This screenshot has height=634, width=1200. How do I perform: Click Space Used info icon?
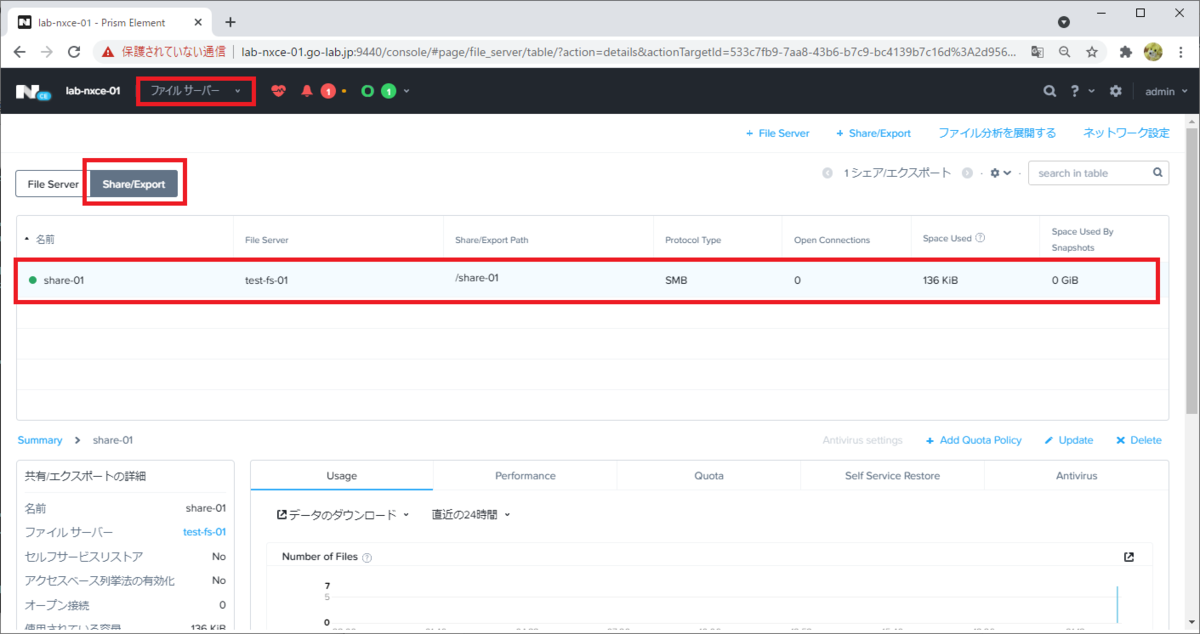[x=980, y=238]
